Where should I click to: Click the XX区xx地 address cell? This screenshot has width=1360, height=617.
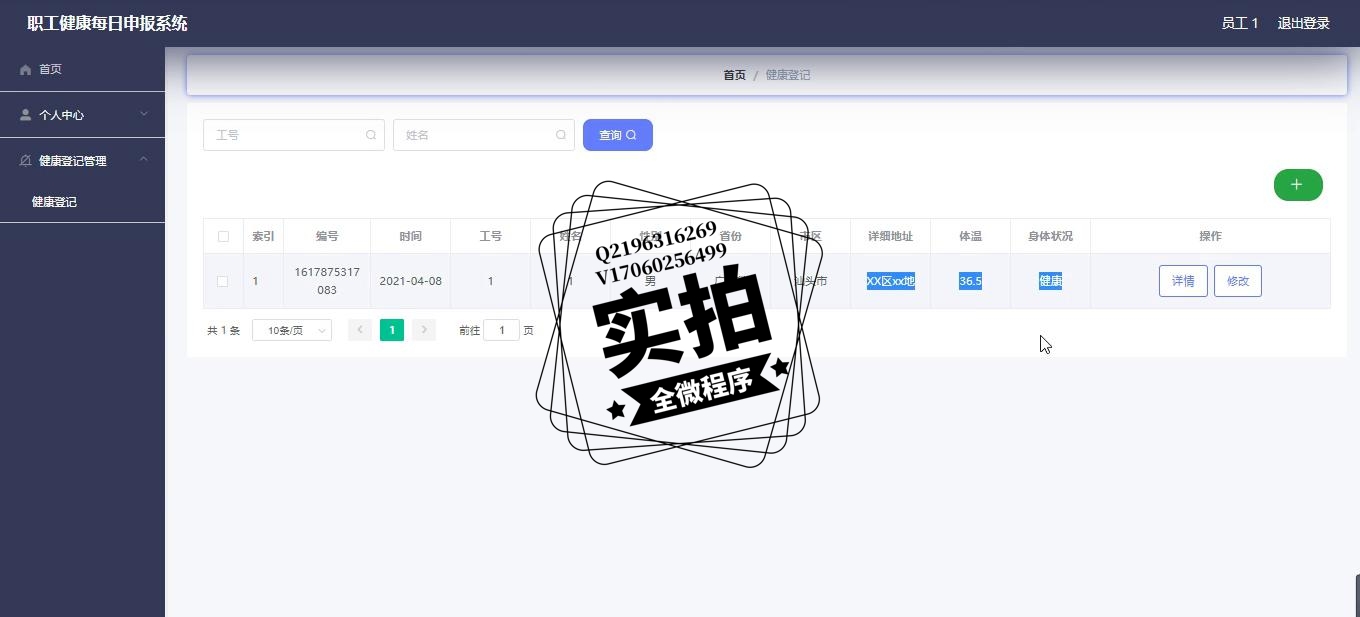tap(890, 281)
